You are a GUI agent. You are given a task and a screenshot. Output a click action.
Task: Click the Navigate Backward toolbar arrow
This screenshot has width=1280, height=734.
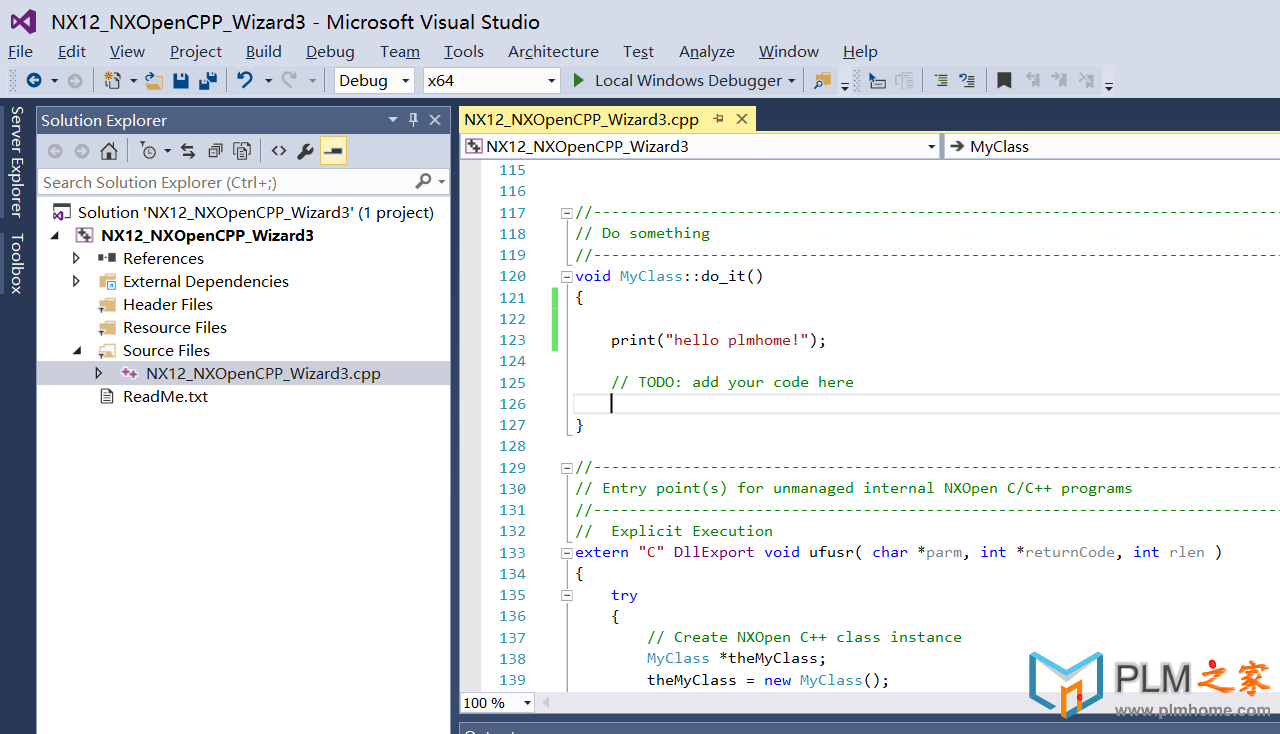pos(34,80)
